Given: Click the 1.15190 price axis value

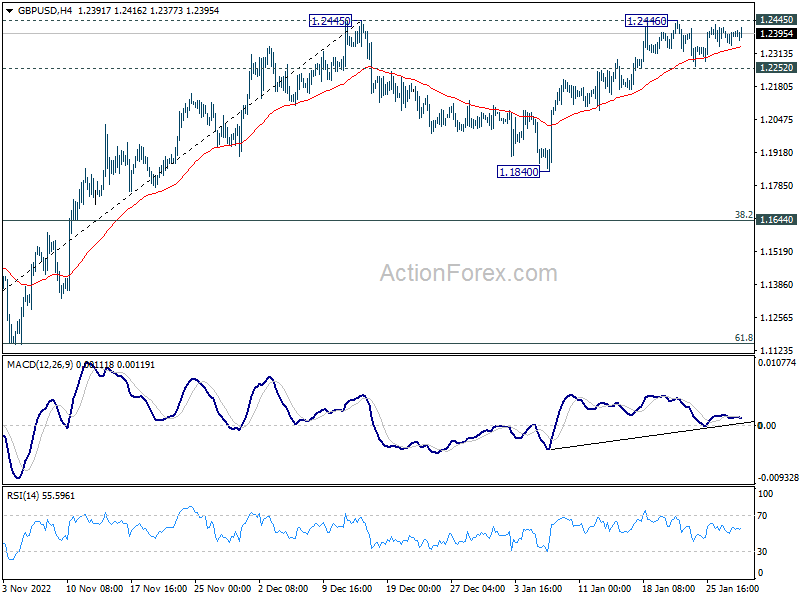Looking at the screenshot, I should [777, 252].
